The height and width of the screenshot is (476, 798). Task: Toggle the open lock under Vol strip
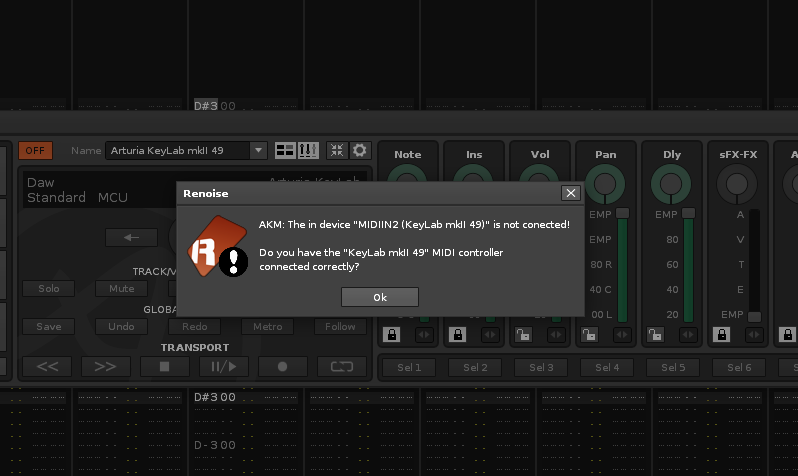click(523, 334)
